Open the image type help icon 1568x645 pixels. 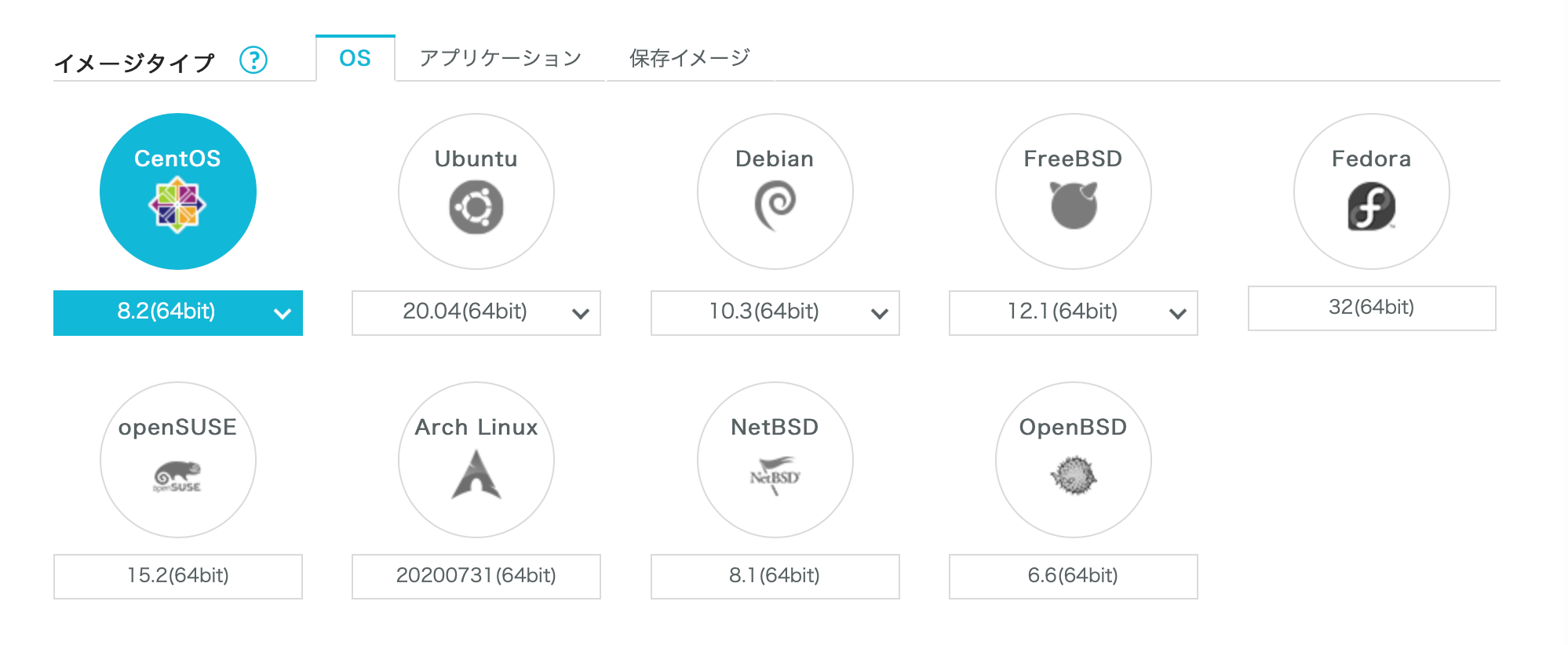click(253, 60)
